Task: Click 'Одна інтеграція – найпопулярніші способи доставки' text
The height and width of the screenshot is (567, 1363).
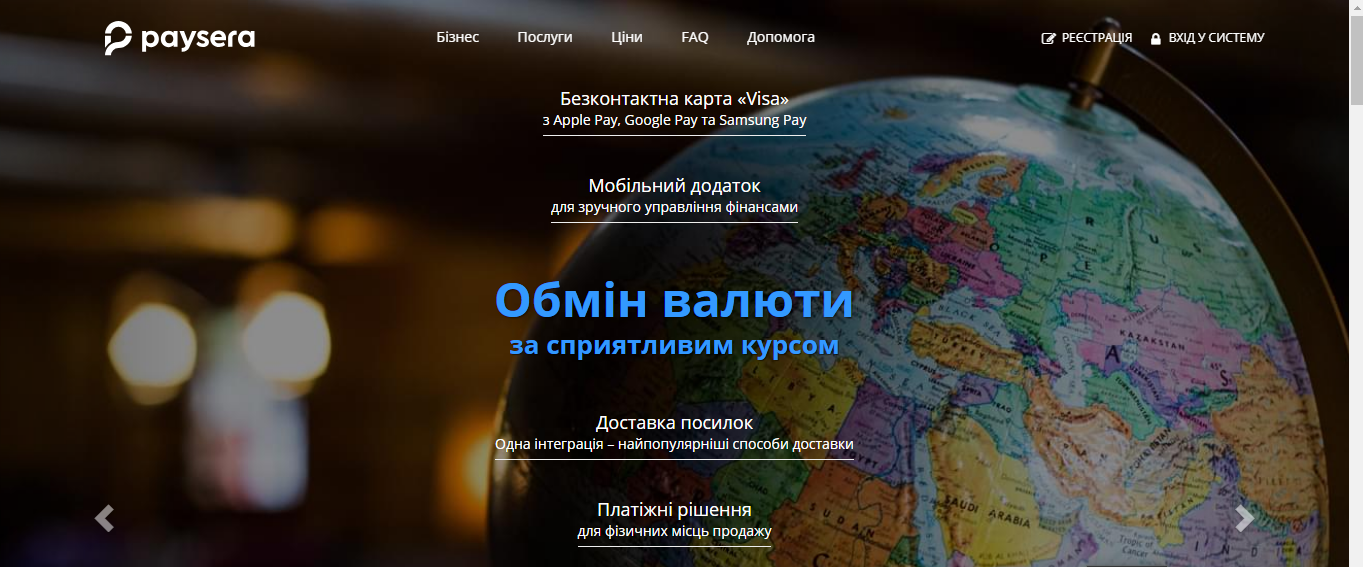Action: 674,445
